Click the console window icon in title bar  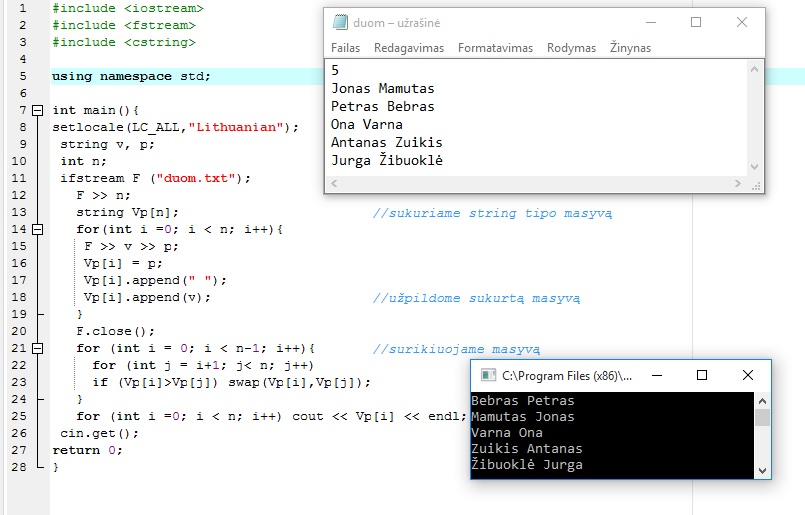pyautogui.click(x=488, y=375)
